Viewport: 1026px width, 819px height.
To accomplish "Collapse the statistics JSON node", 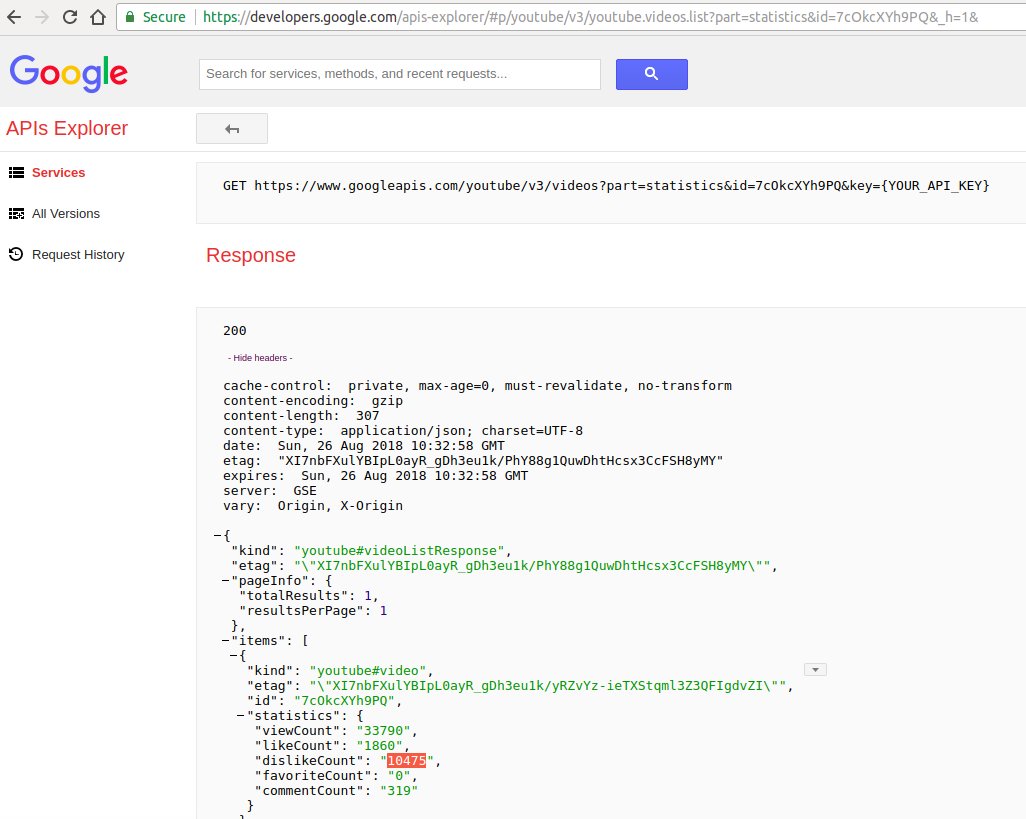I will point(241,716).
